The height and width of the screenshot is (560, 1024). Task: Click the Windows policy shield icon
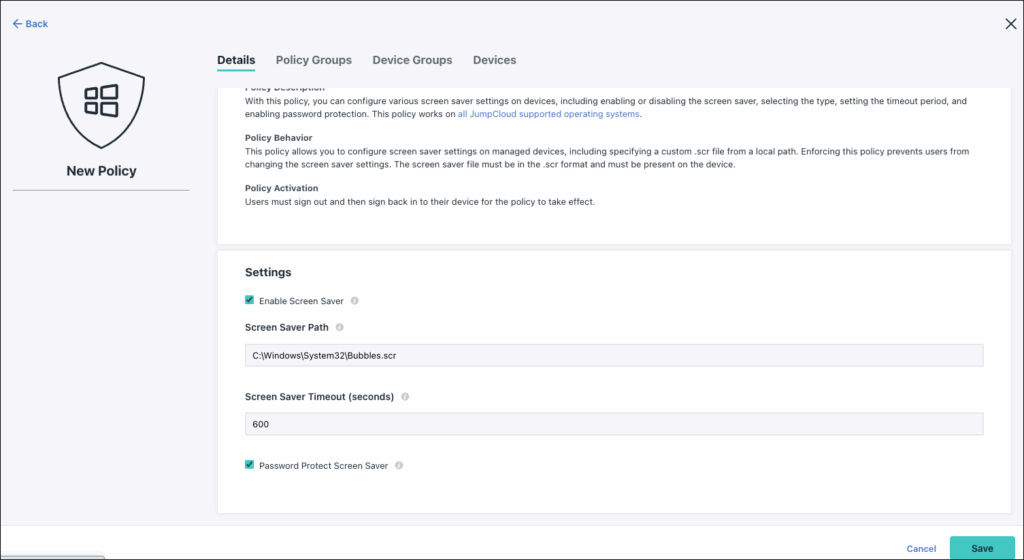pos(101,100)
